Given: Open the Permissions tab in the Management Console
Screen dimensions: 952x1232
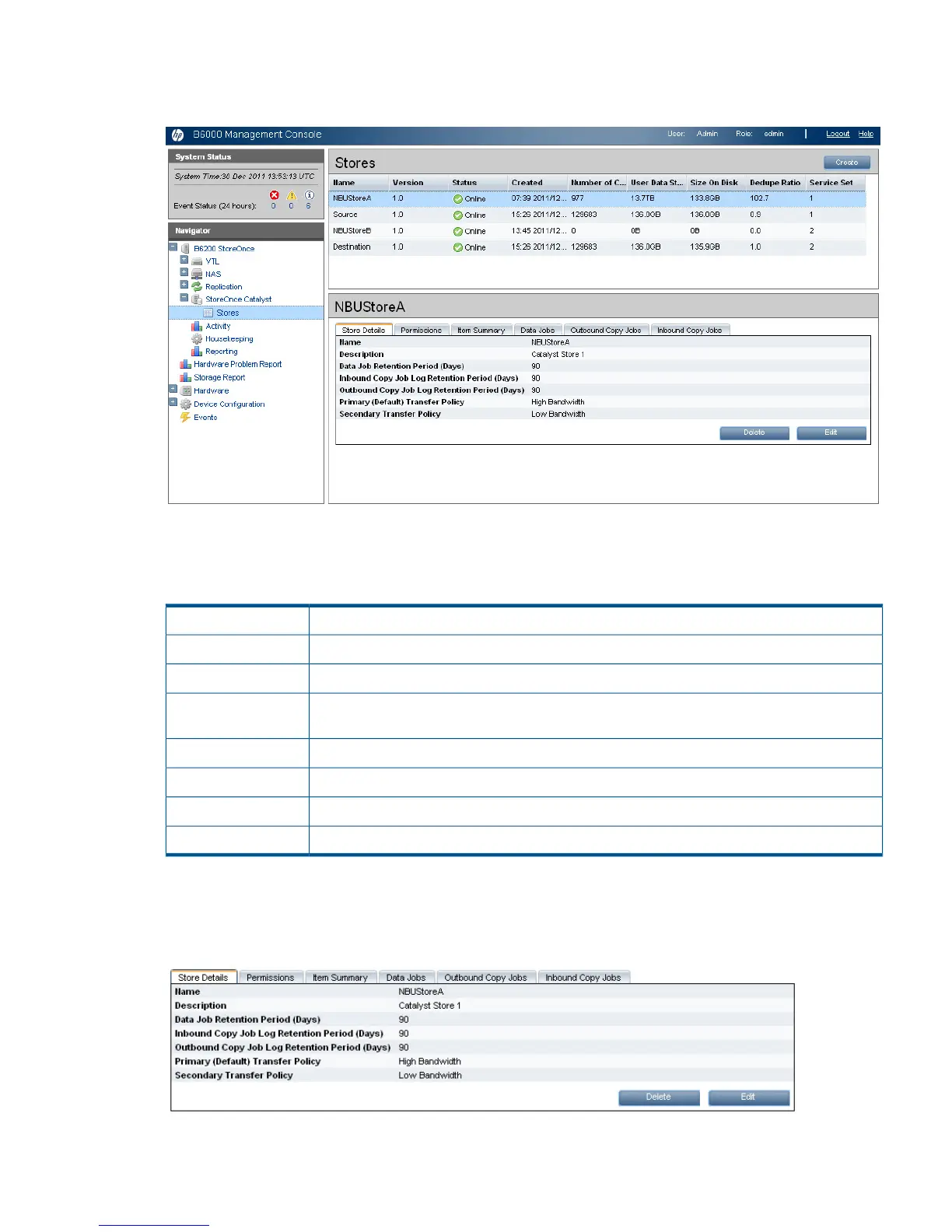Looking at the screenshot, I should [x=421, y=330].
